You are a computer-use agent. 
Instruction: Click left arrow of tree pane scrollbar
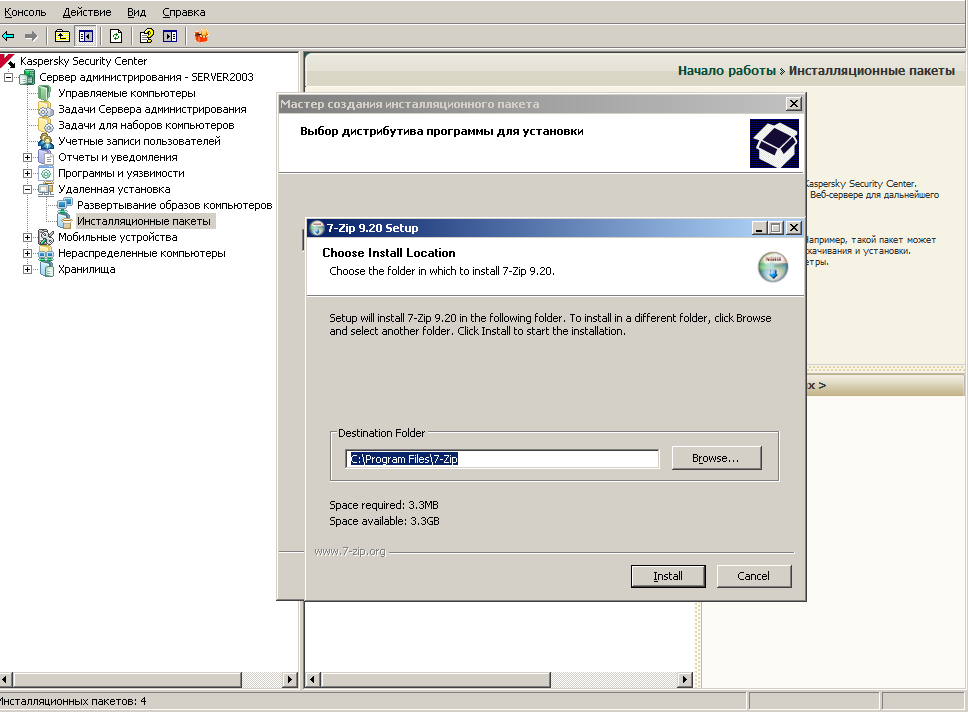pos(5,680)
